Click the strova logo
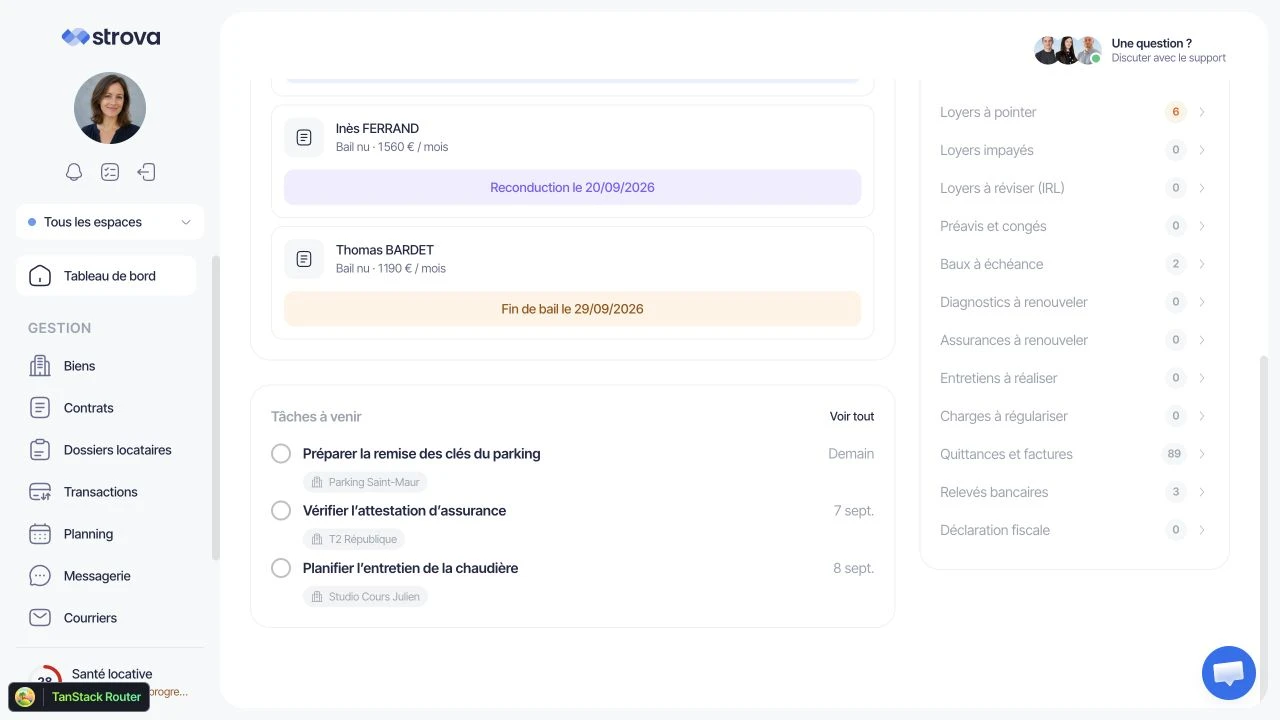 (110, 37)
